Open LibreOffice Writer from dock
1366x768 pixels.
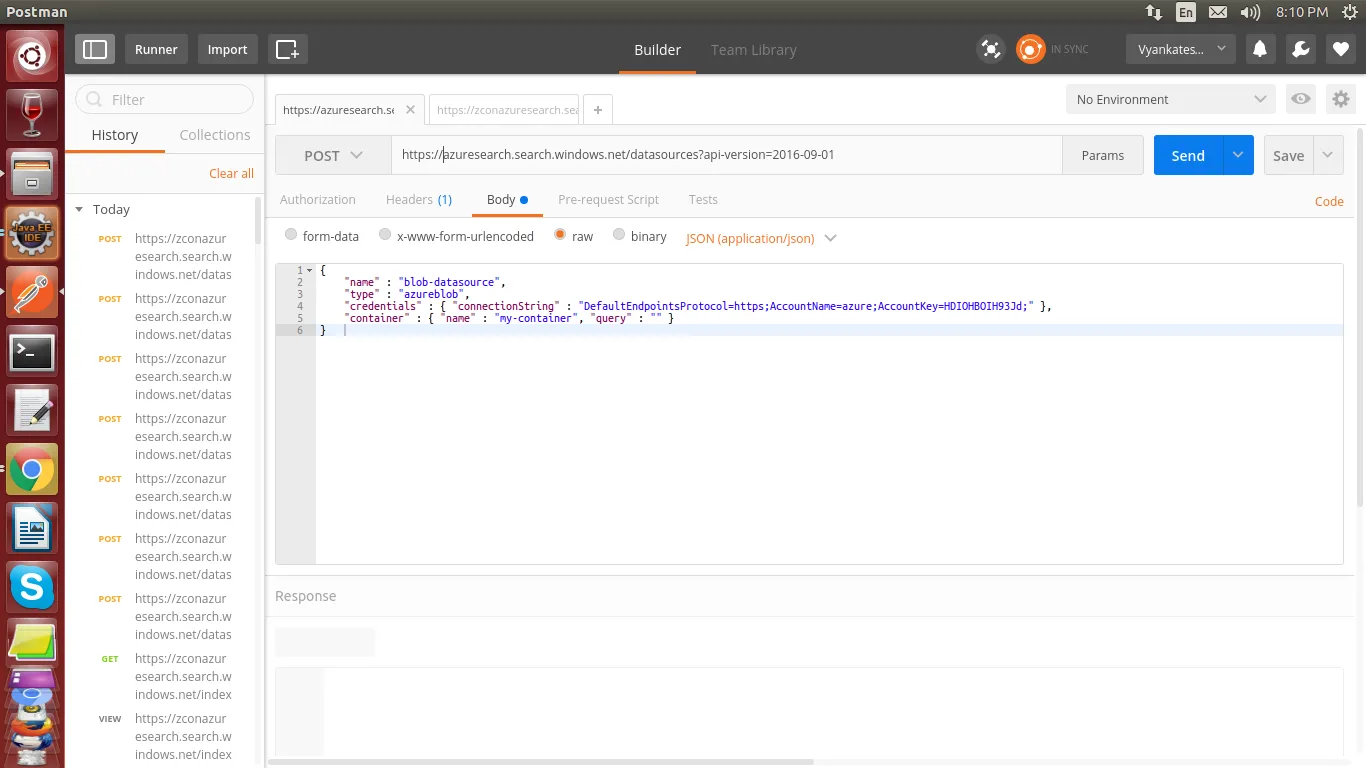tap(32, 528)
